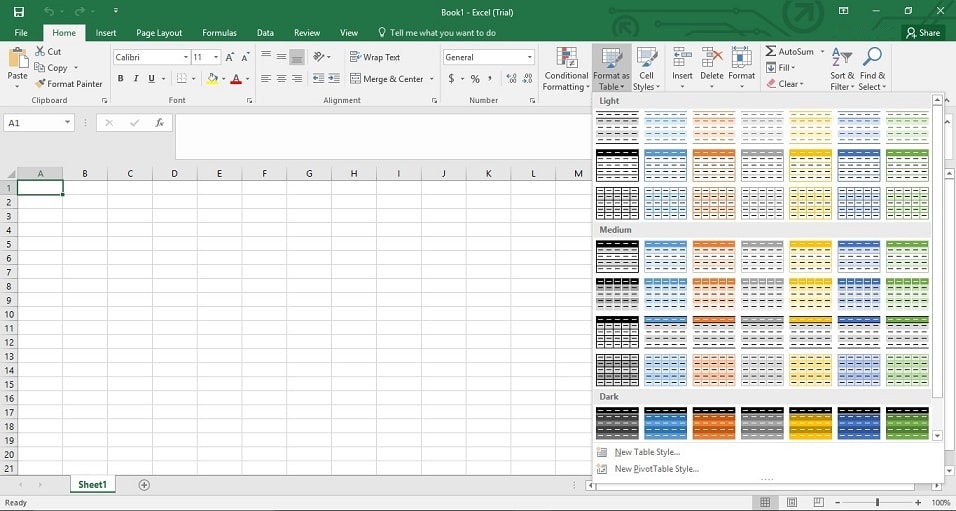
Task: Open the Sort & Filter dropdown
Action: pyautogui.click(x=842, y=68)
